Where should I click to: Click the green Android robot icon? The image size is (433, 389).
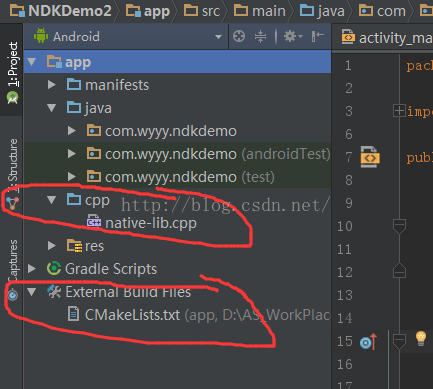41,36
